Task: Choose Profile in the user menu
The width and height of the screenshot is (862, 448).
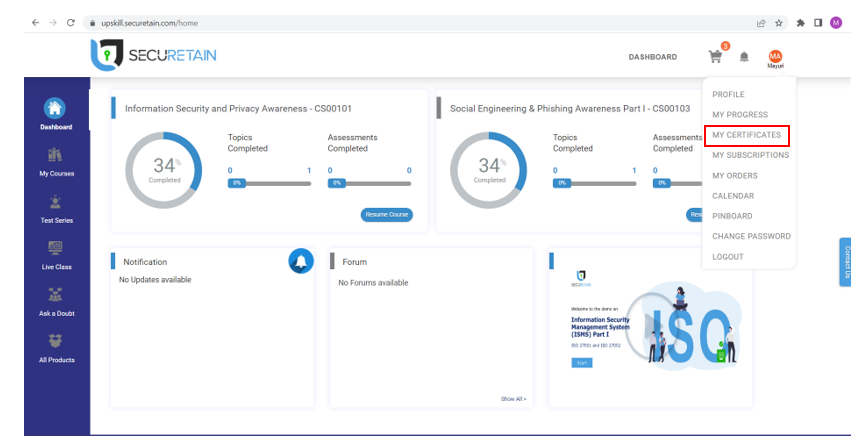Action: coord(728,94)
